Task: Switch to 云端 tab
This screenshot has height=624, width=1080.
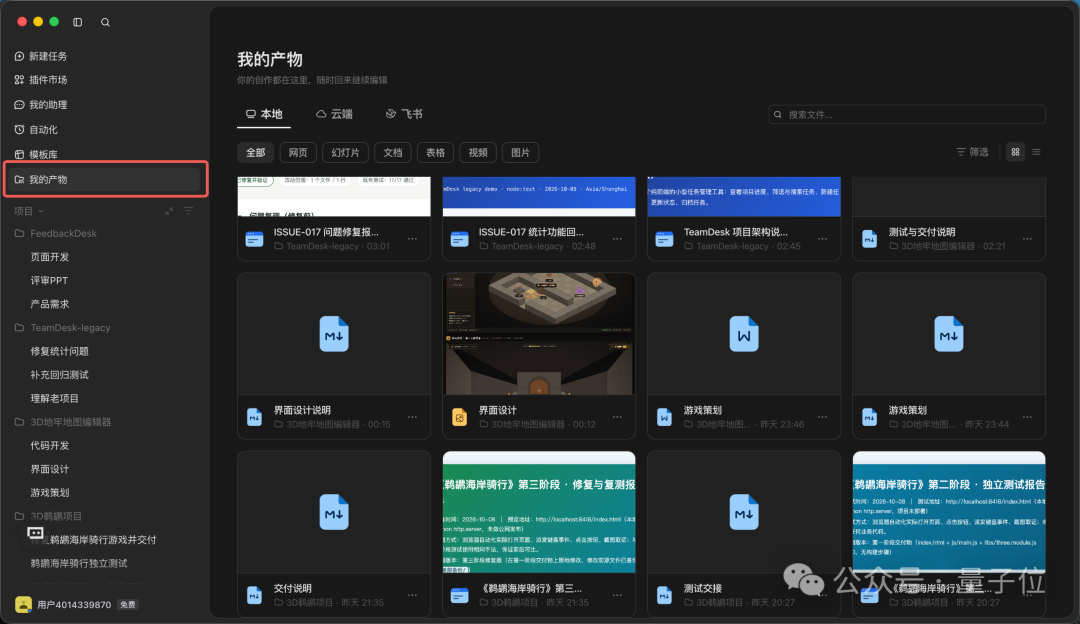Action: coord(334,114)
